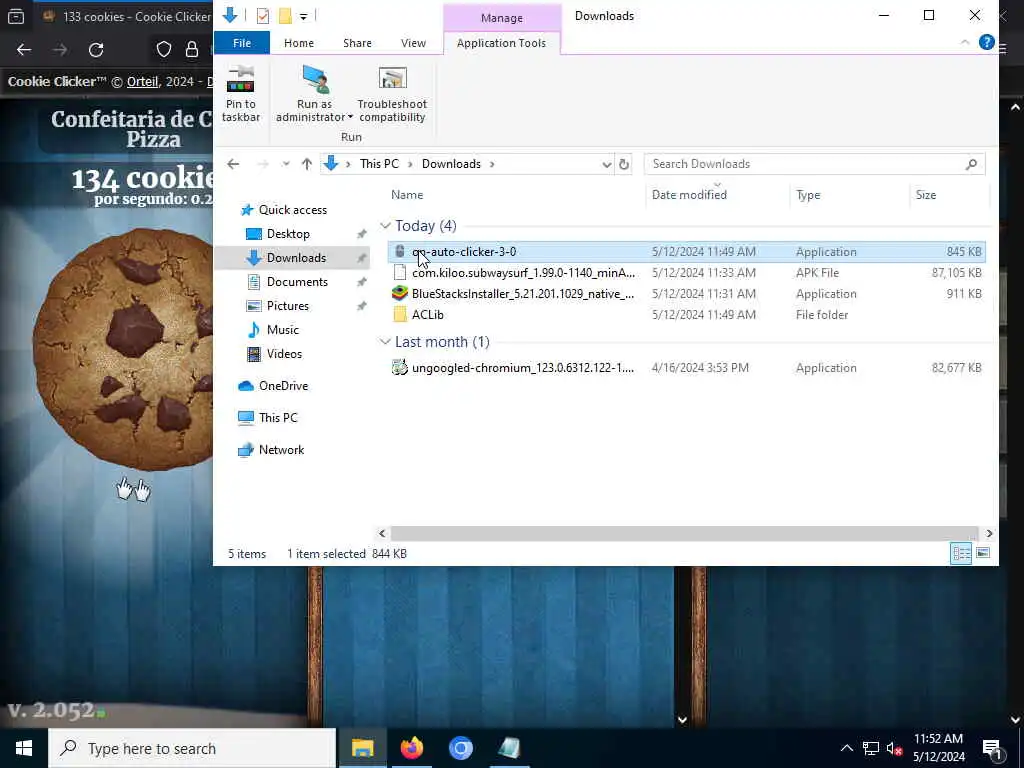Open Firefox from the taskbar

pos(411,748)
